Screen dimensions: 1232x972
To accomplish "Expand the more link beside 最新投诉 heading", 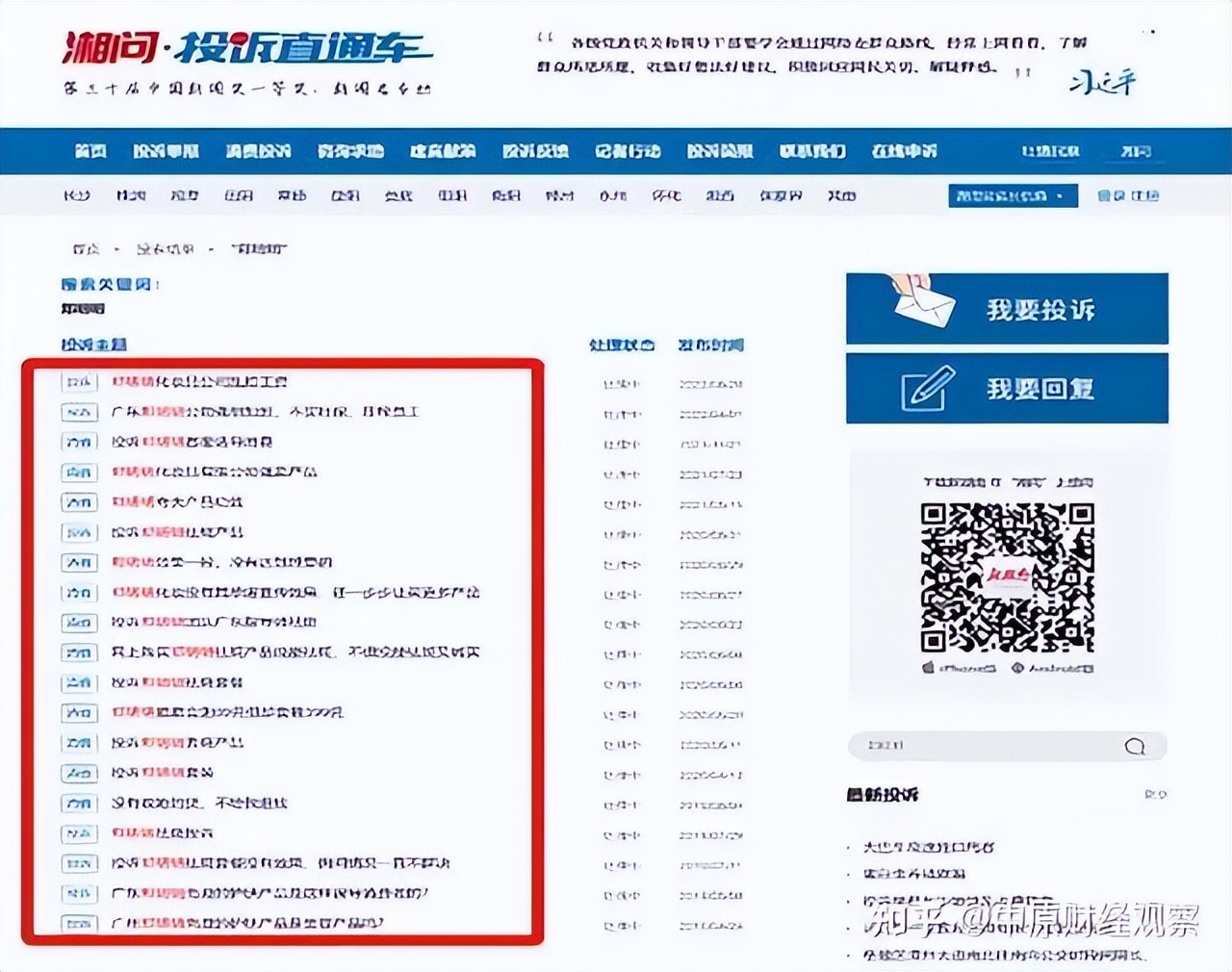I will pyautogui.click(x=1157, y=795).
